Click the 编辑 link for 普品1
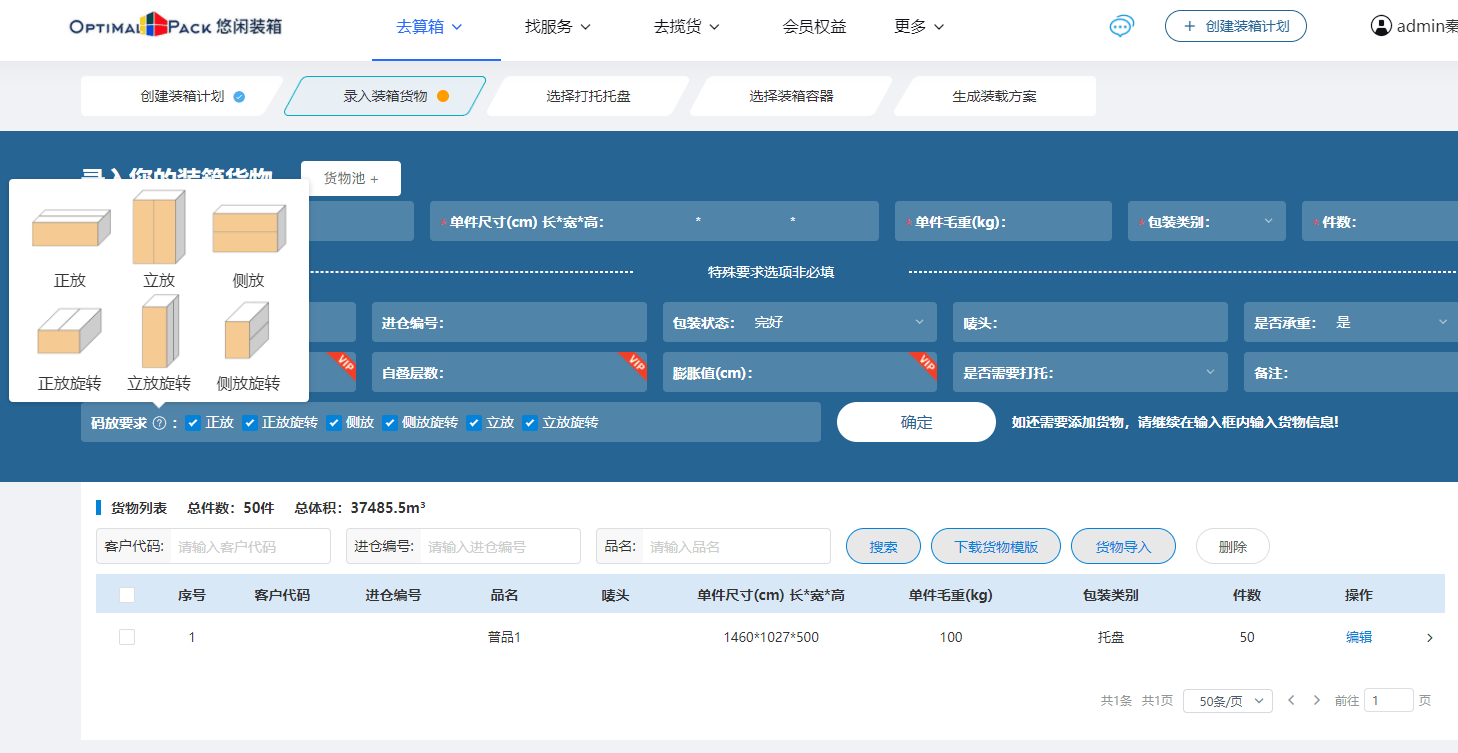Image resolution: width=1458 pixels, height=753 pixels. [x=1358, y=637]
